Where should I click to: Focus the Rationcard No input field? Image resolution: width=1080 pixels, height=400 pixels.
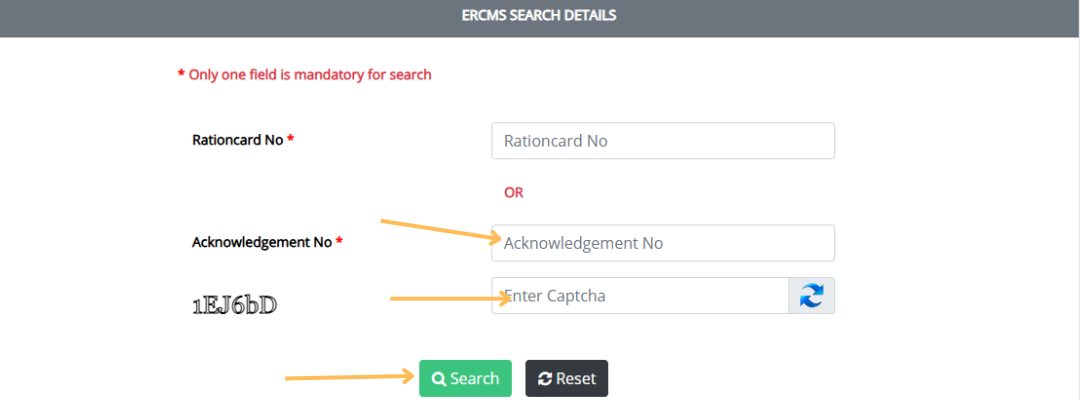(x=662, y=141)
